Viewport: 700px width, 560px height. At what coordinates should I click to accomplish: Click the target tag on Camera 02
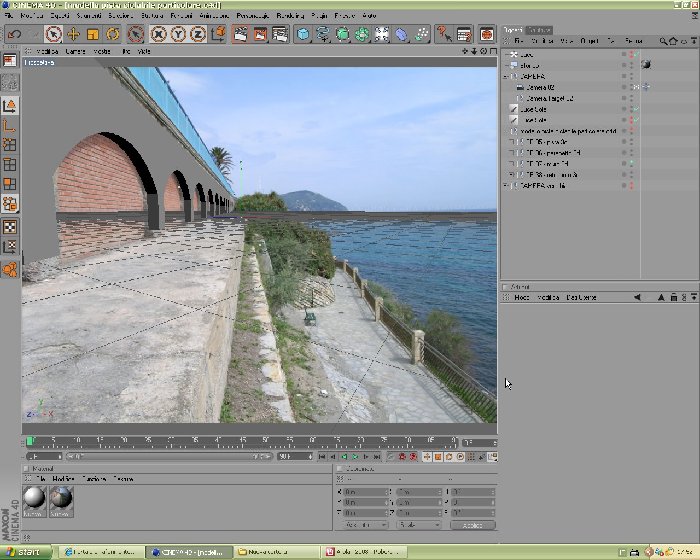tap(646, 87)
